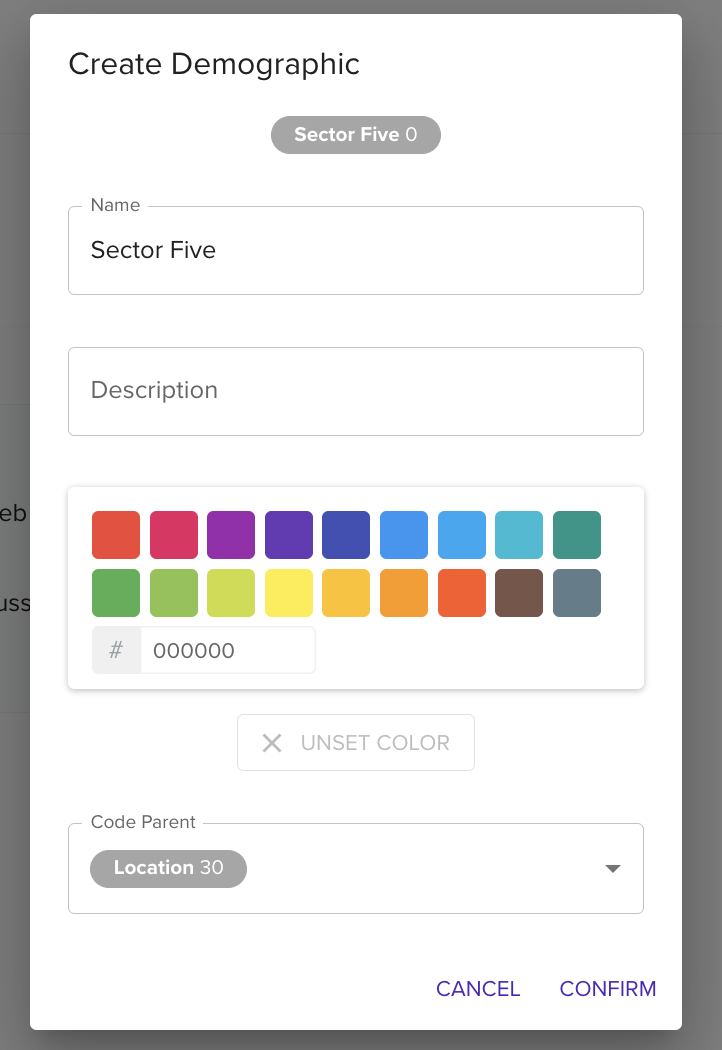The width and height of the screenshot is (722, 1050).
Task: Expand the Code Parent dropdown arrow
Action: pyautogui.click(x=613, y=869)
